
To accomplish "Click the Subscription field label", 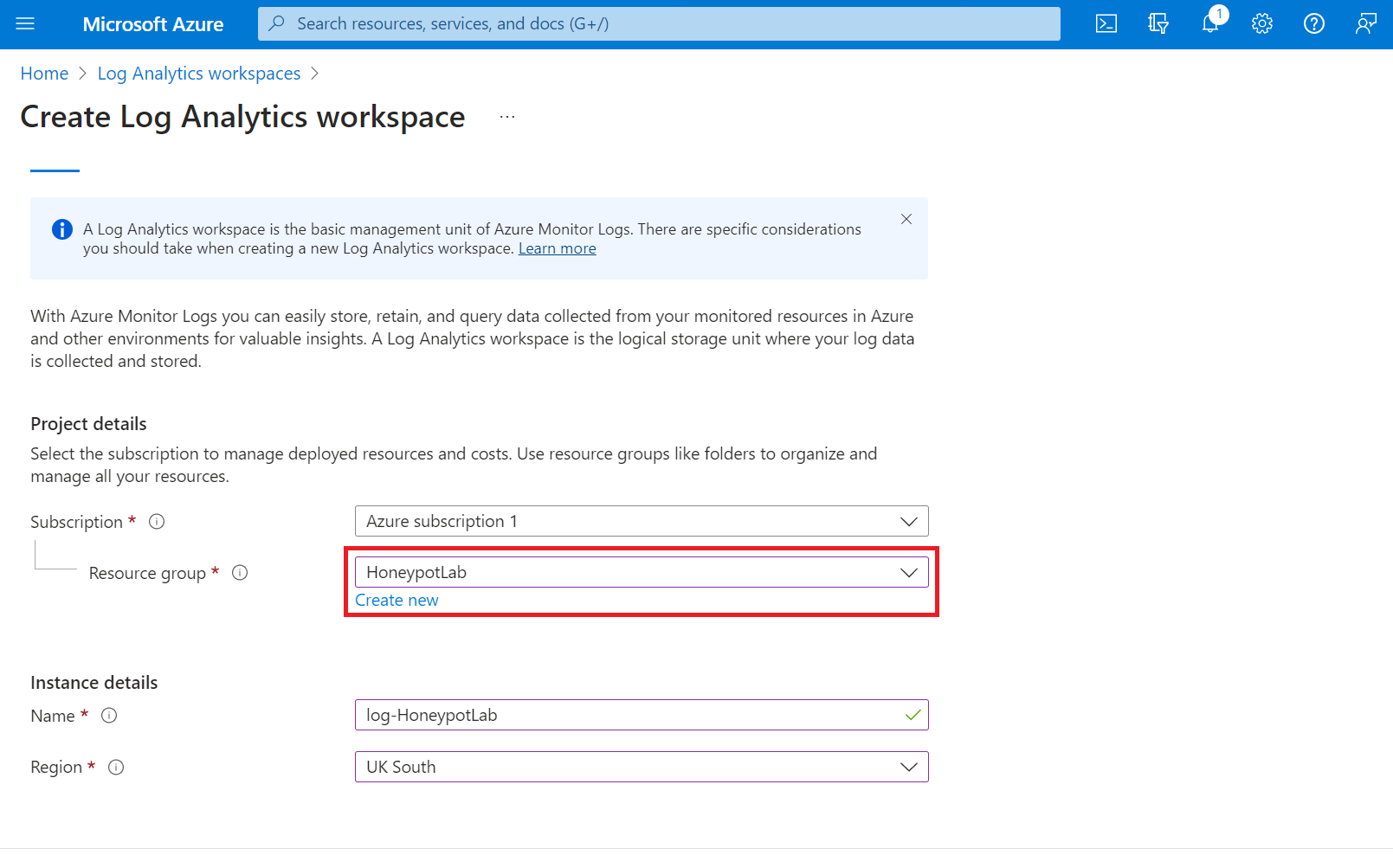I will tap(76, 522).
